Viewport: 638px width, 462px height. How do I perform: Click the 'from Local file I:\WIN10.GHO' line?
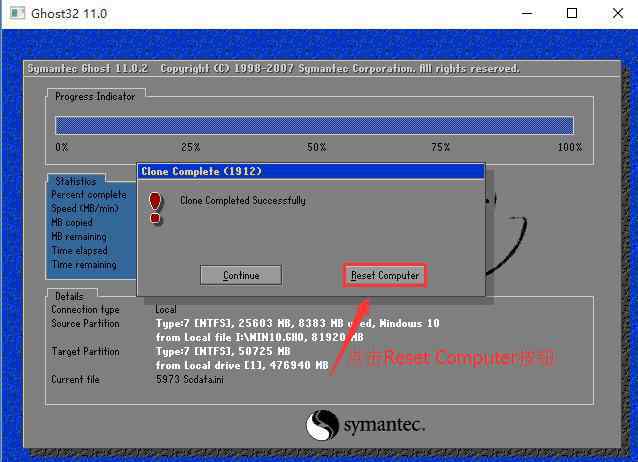[x=260, y=337]
